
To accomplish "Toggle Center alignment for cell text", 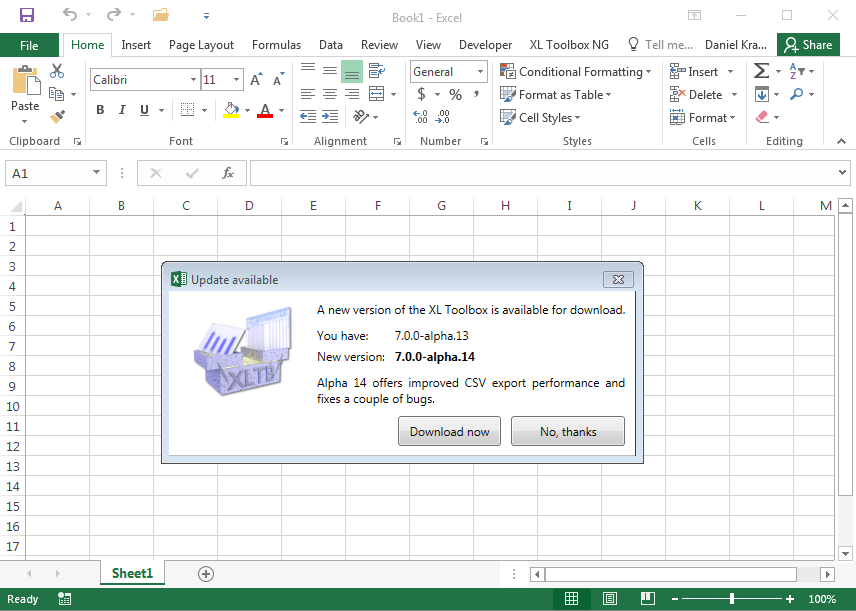I will coord(330,94).
